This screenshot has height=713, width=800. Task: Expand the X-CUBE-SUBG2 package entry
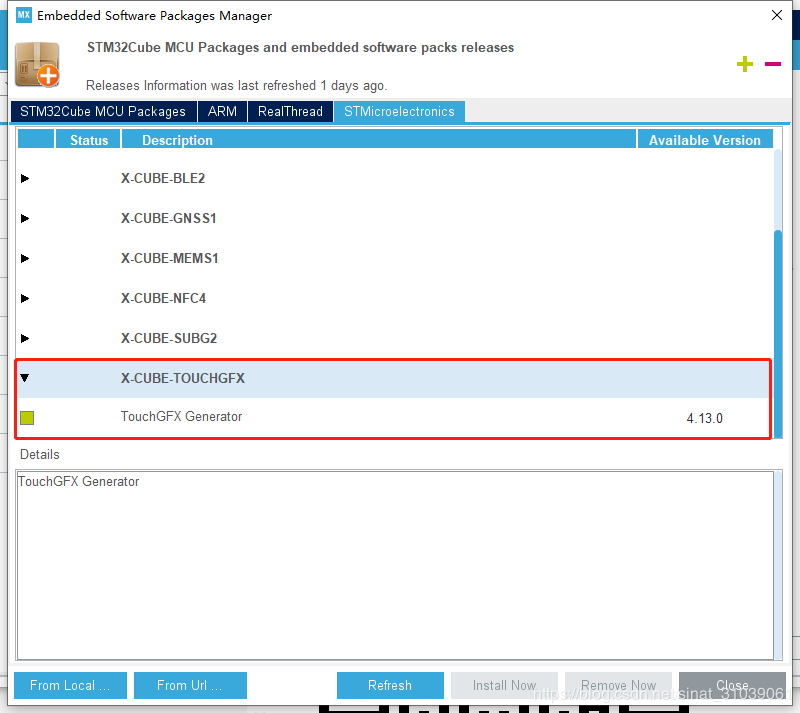point(24,338)
